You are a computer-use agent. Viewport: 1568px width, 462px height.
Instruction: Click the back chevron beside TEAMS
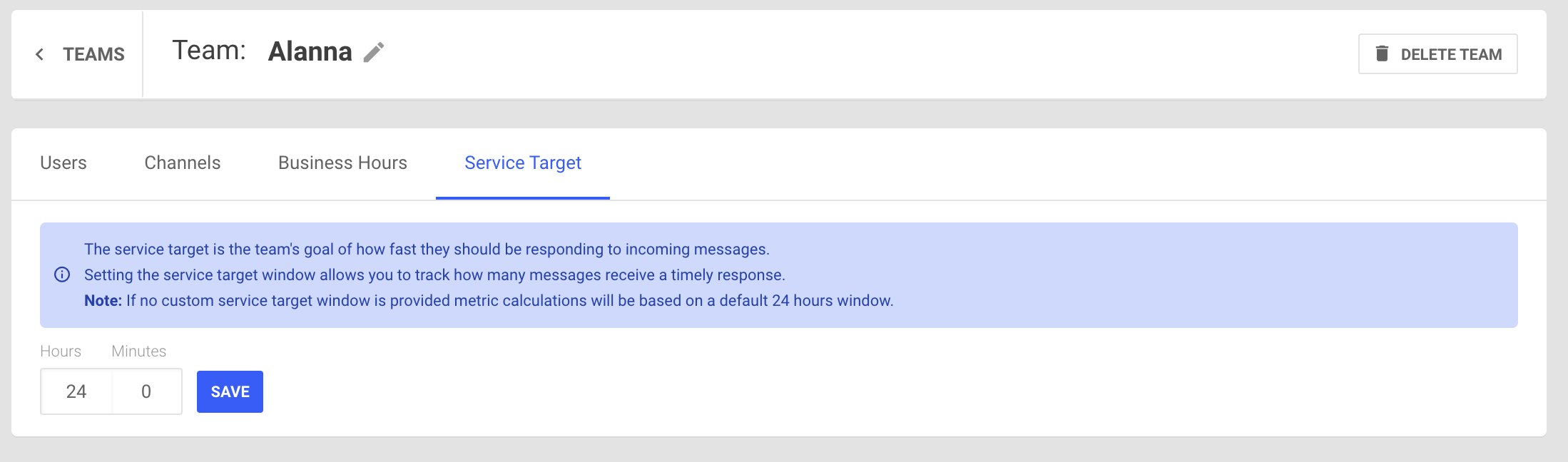[40, 54]
